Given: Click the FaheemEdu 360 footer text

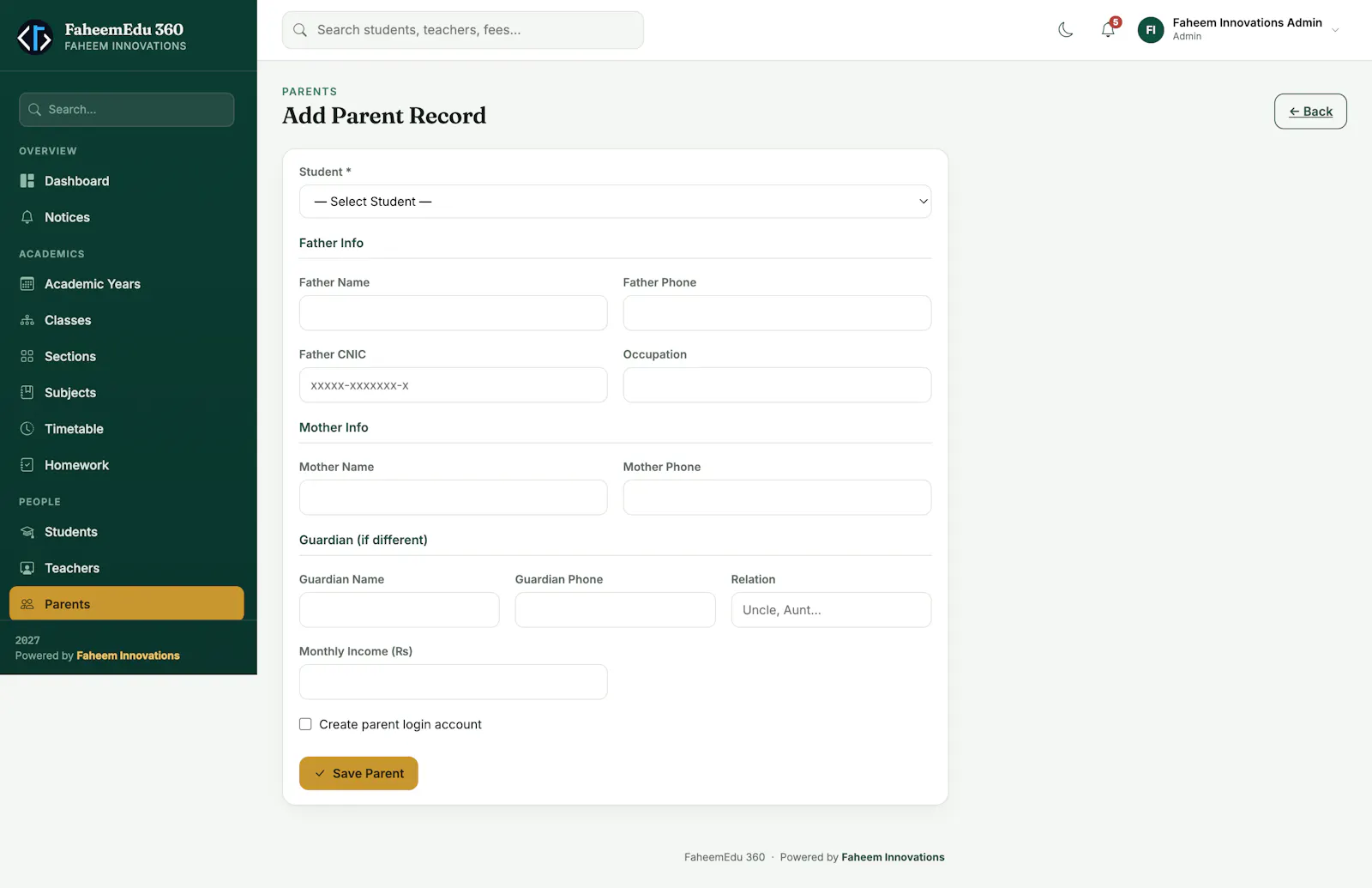Looking at the screenshot, I should (x=725, y=857).
